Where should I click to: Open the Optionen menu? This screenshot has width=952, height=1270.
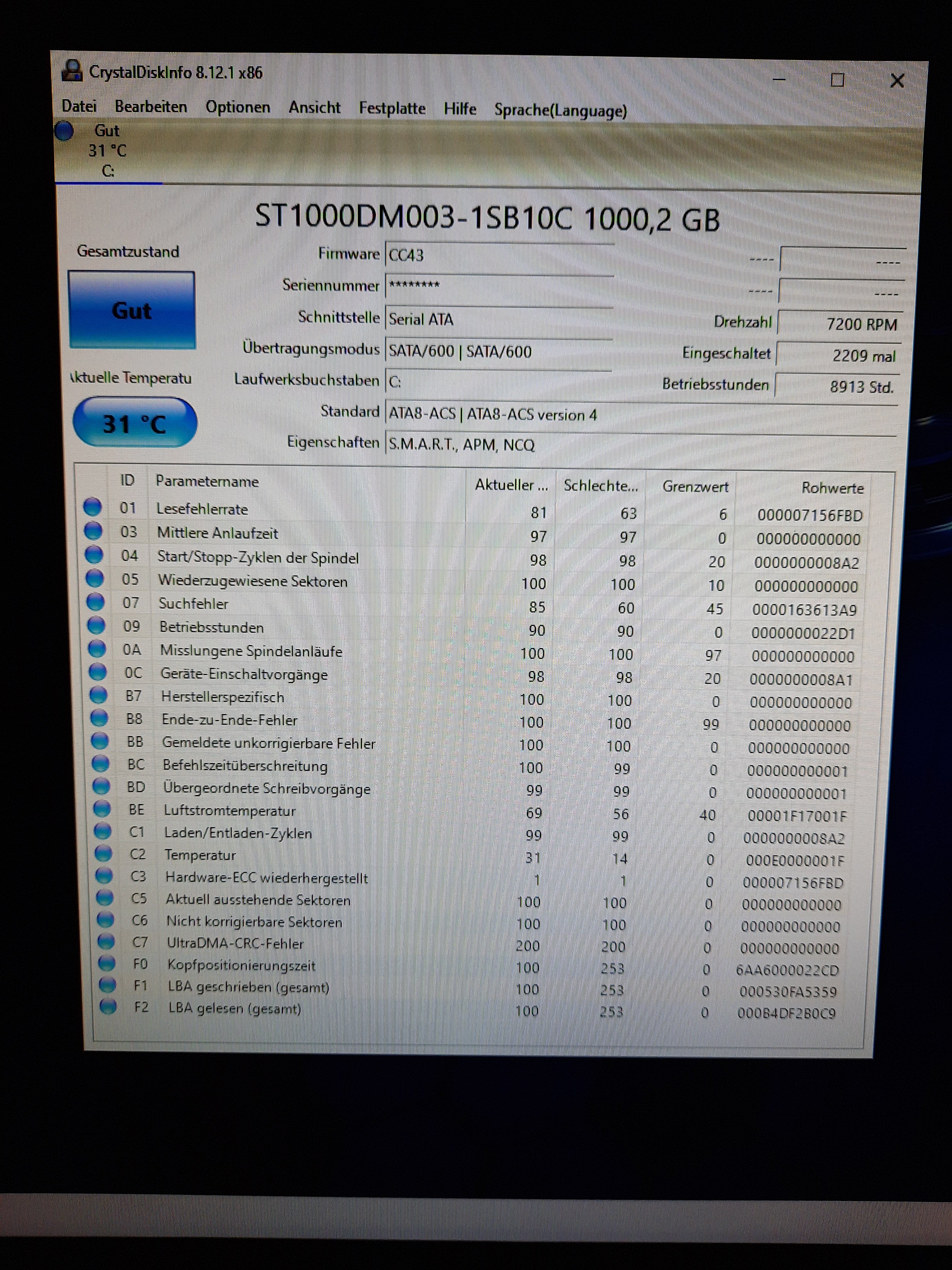(238, 107)
